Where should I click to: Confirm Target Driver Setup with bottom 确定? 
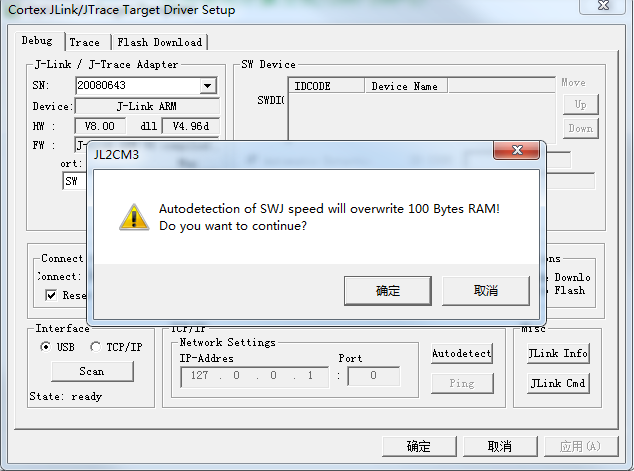pos(419,446)
